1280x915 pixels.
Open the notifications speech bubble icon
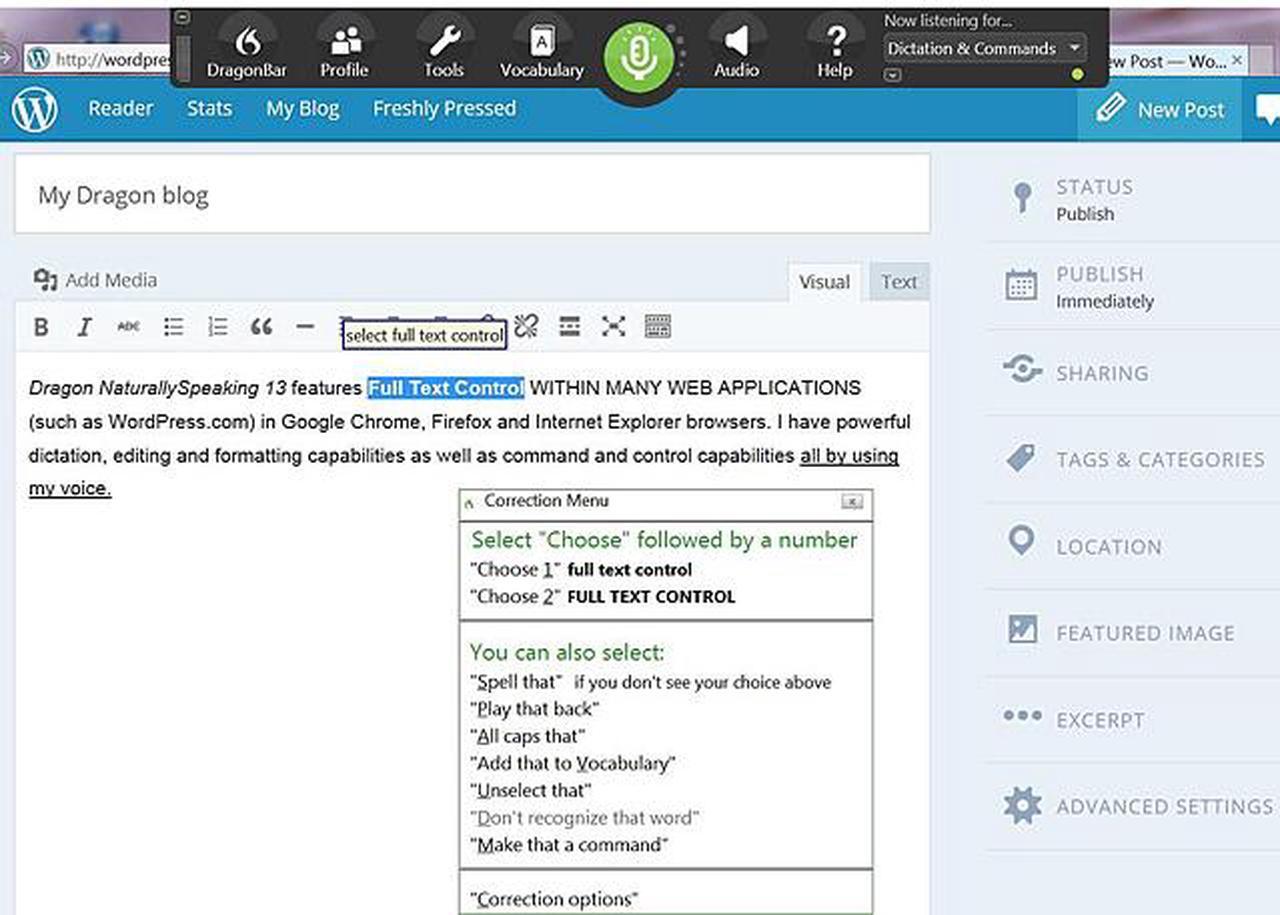tap(1268, 109)
